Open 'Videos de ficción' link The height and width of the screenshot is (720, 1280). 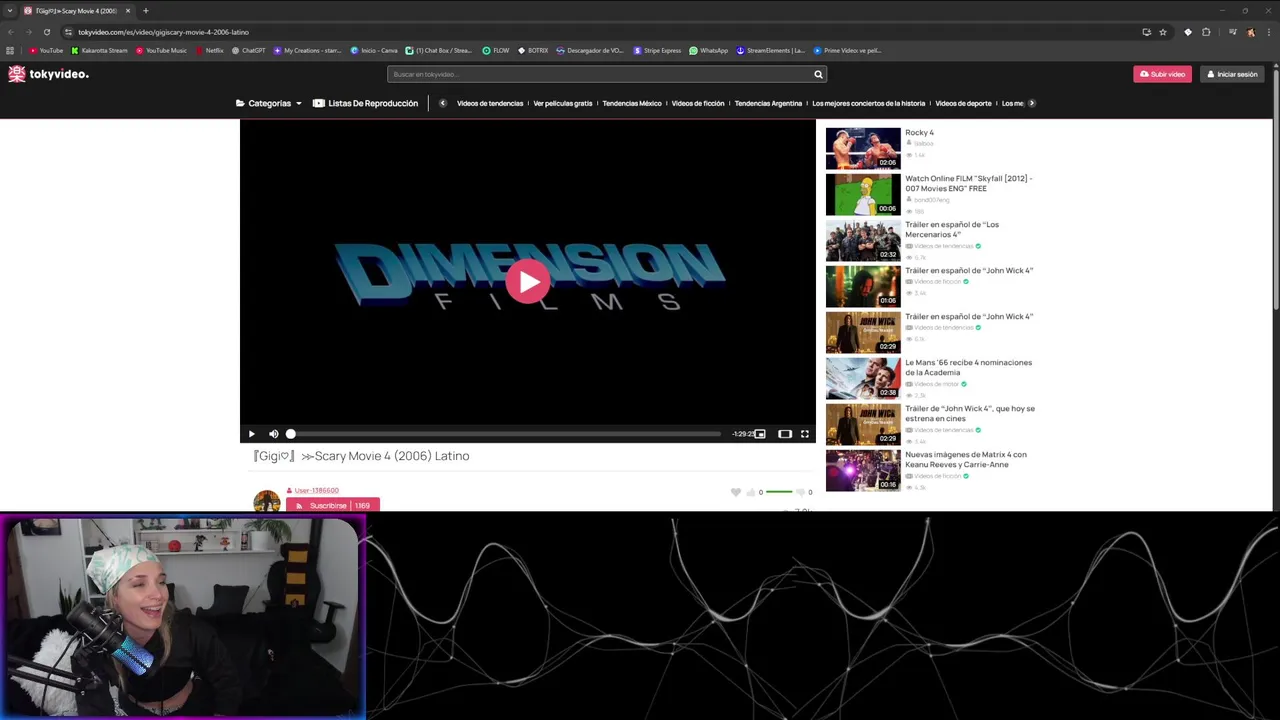pos(698,103)
